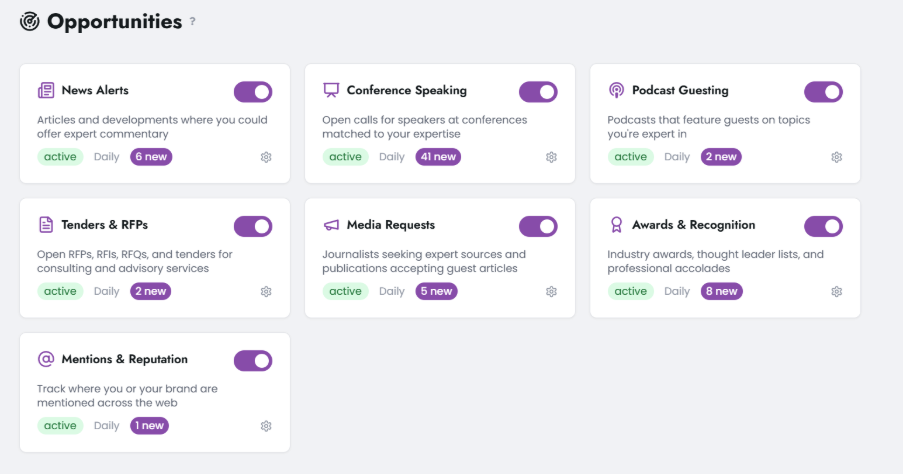Viewport: 903px width, 474px height.
Task: Open settings gear for News Alerts
Action: tap(266, 157)
